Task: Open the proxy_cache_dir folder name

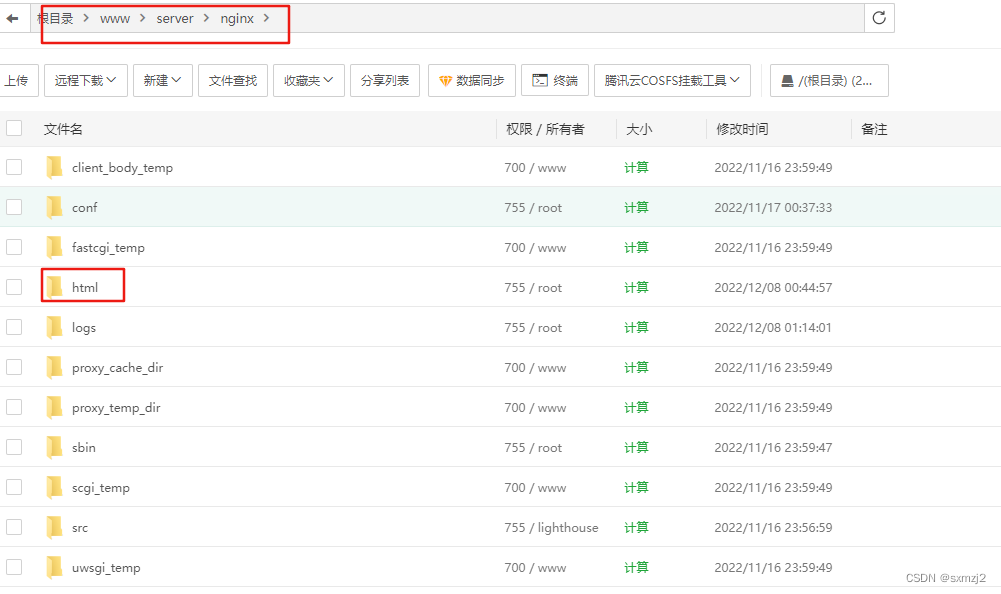Action: 117,368
